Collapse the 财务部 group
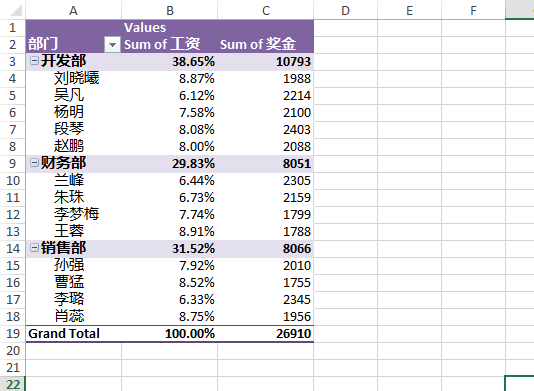Image resolution: width=534 pixels, height=391 pixels. click(34, 163)
